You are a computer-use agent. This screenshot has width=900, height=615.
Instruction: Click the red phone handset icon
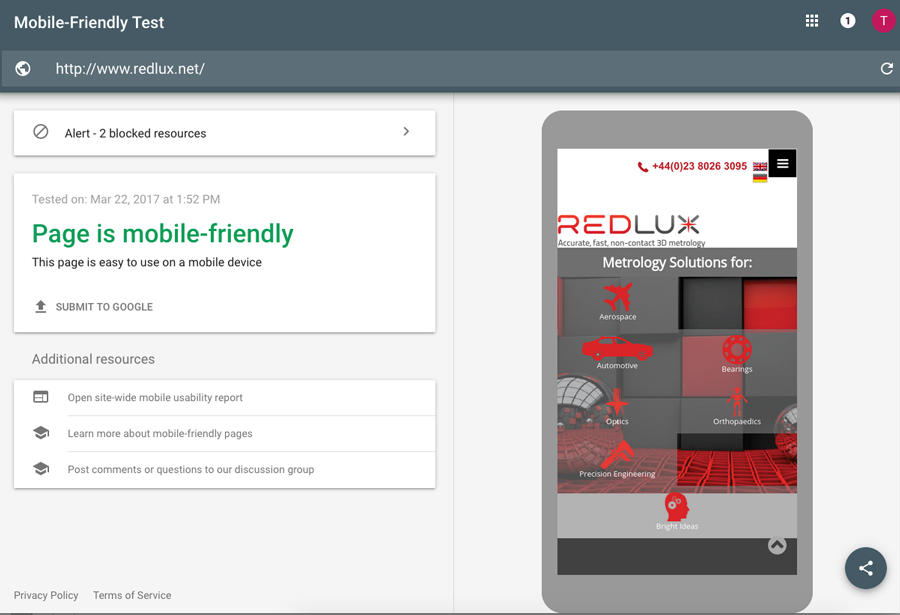point(643,167)
